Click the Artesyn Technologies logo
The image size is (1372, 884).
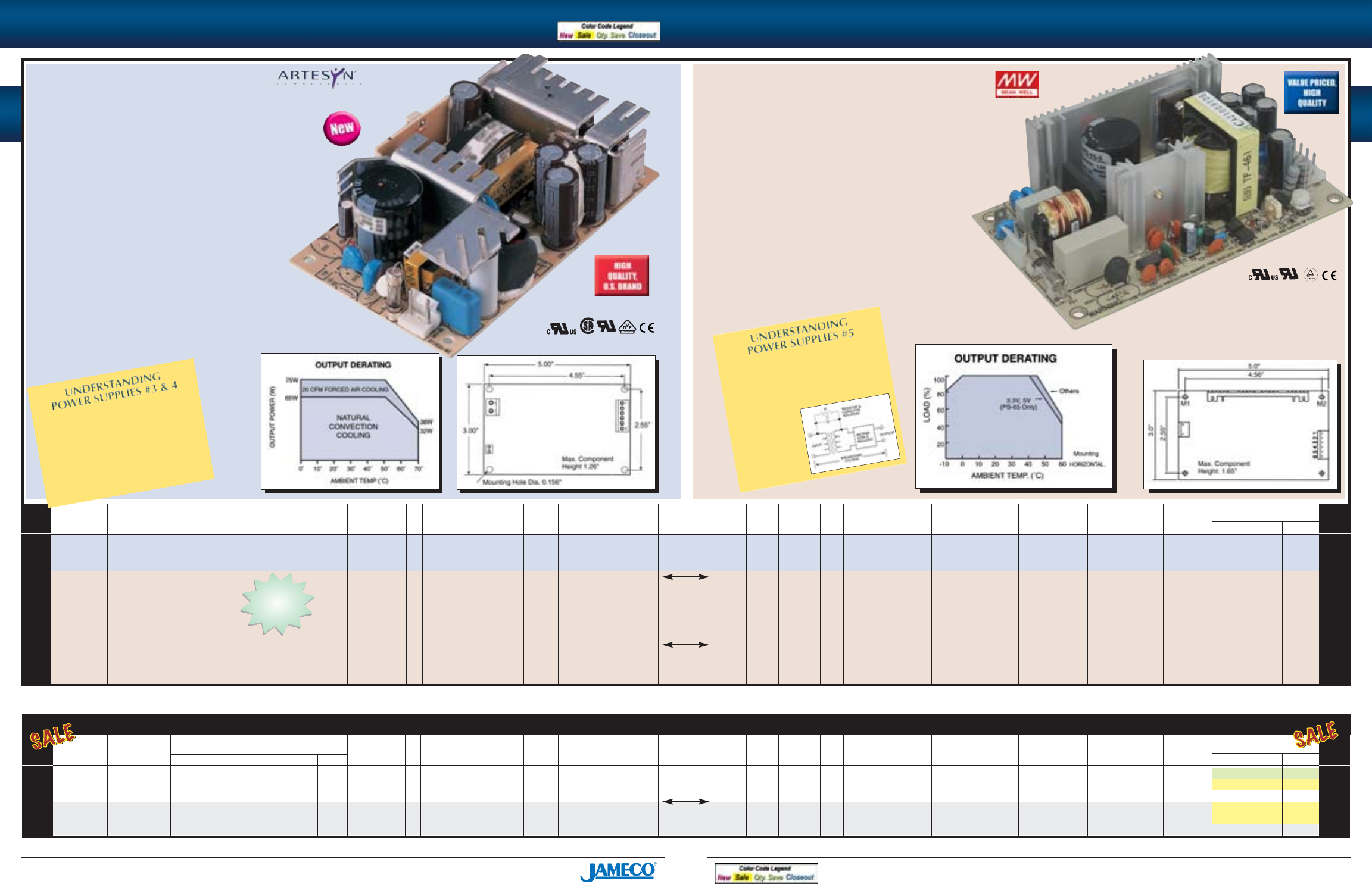pyautogui.click(x=315, y=77)
